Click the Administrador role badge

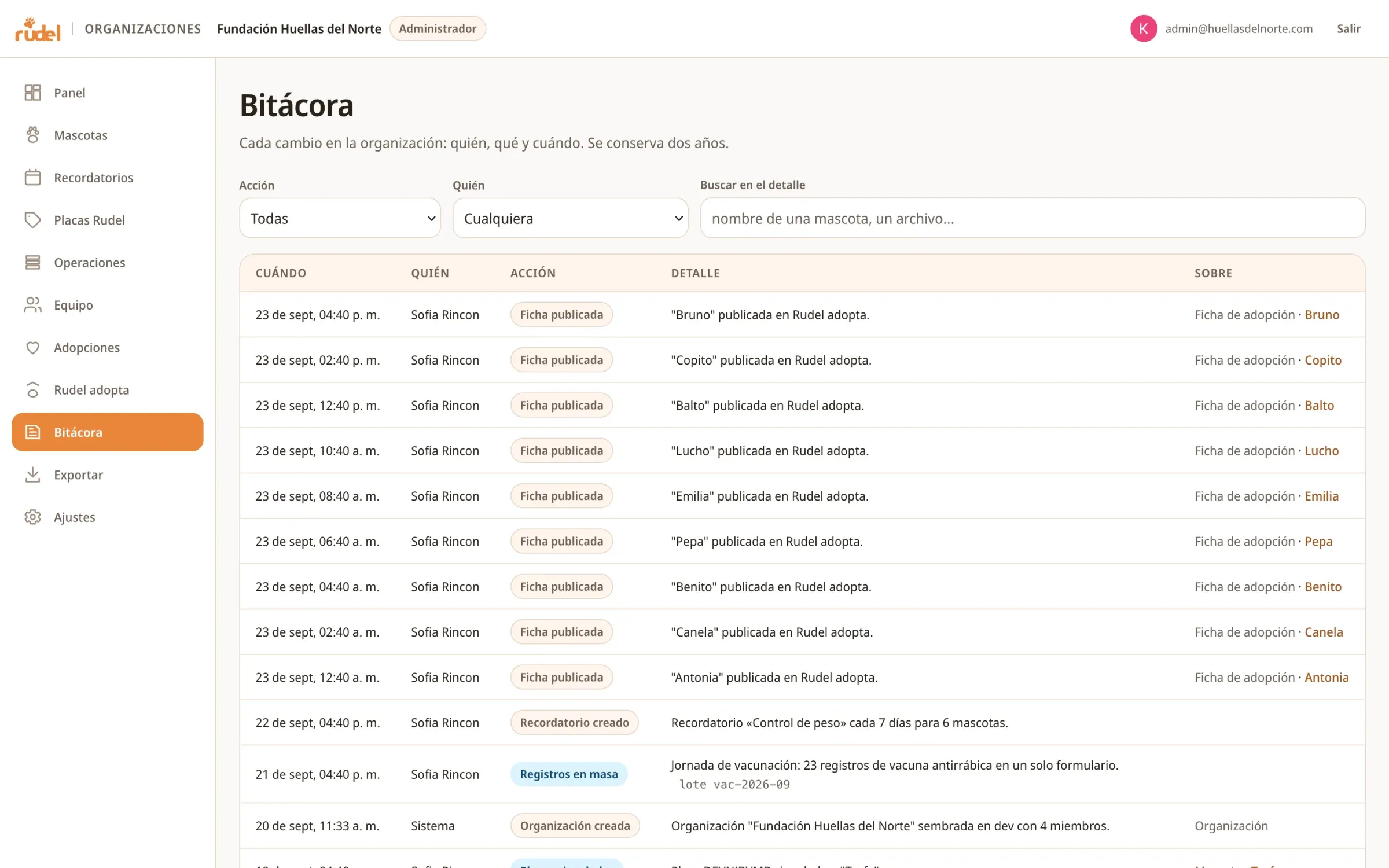[438, 28]
